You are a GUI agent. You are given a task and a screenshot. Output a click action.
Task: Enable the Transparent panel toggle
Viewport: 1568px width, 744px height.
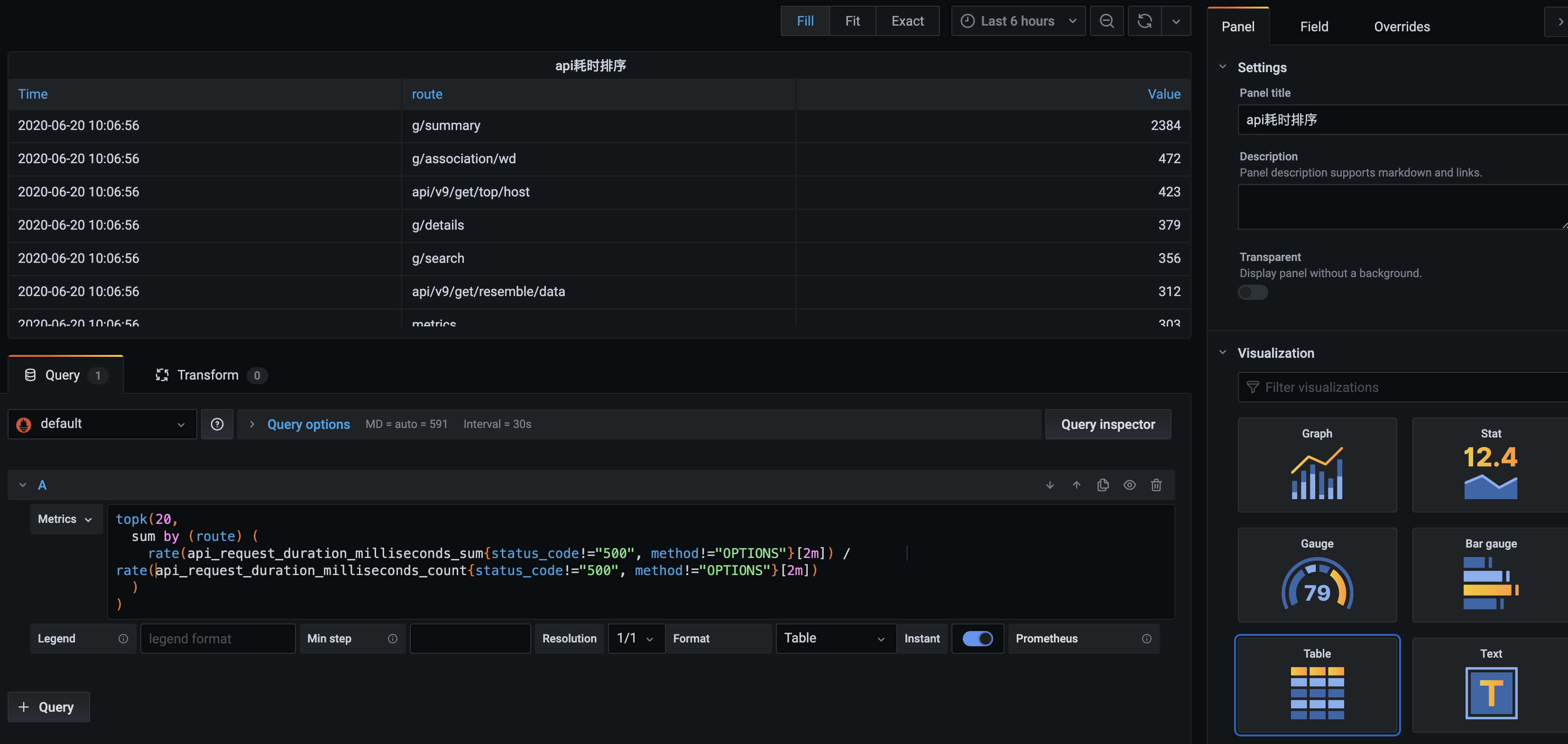1253,293
